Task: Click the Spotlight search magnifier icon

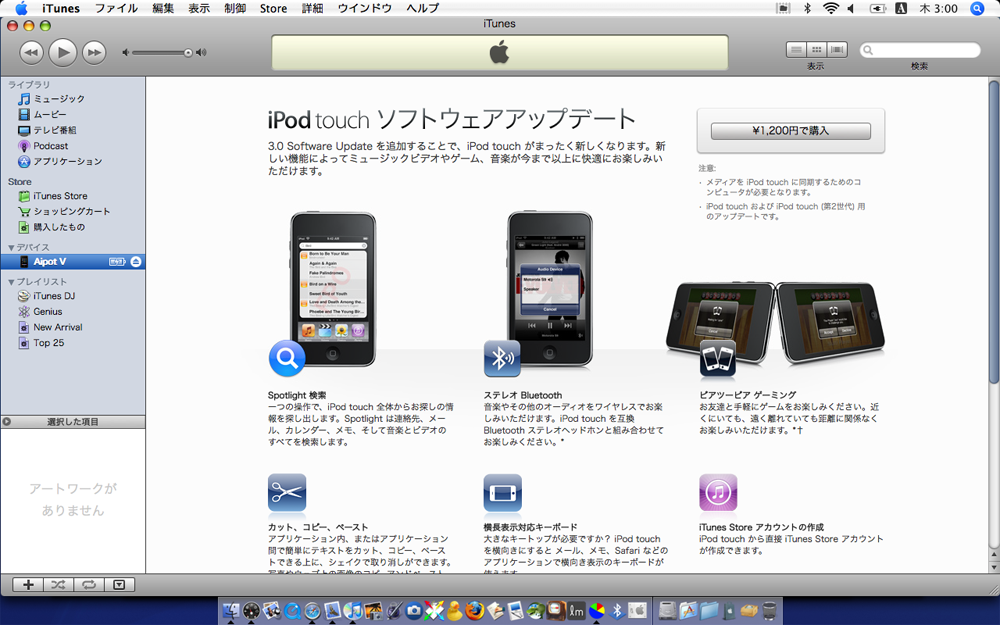Action: click(287, 358)
